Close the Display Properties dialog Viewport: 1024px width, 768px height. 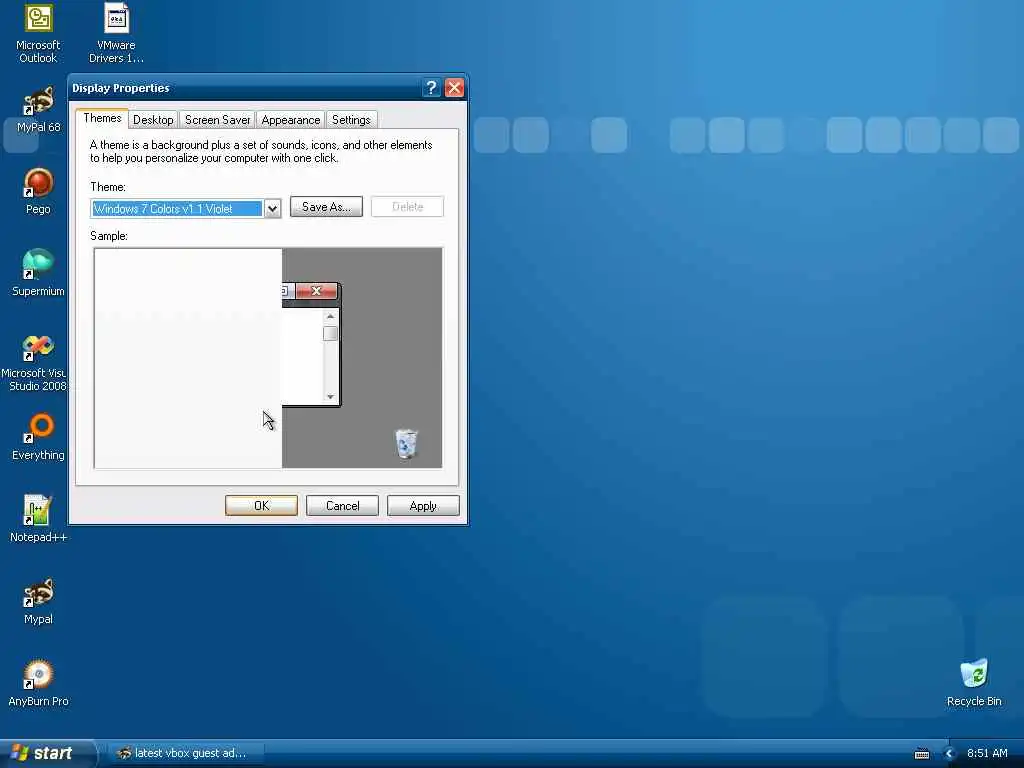455,88
